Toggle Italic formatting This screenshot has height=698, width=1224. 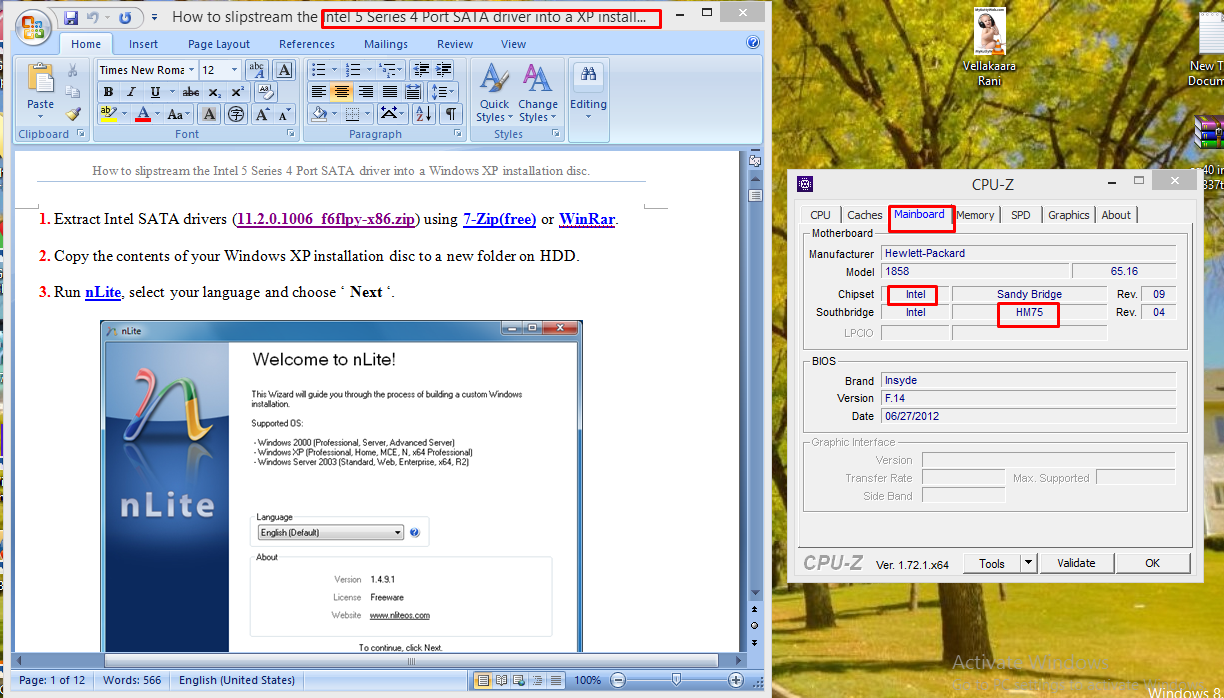(132, 91)
